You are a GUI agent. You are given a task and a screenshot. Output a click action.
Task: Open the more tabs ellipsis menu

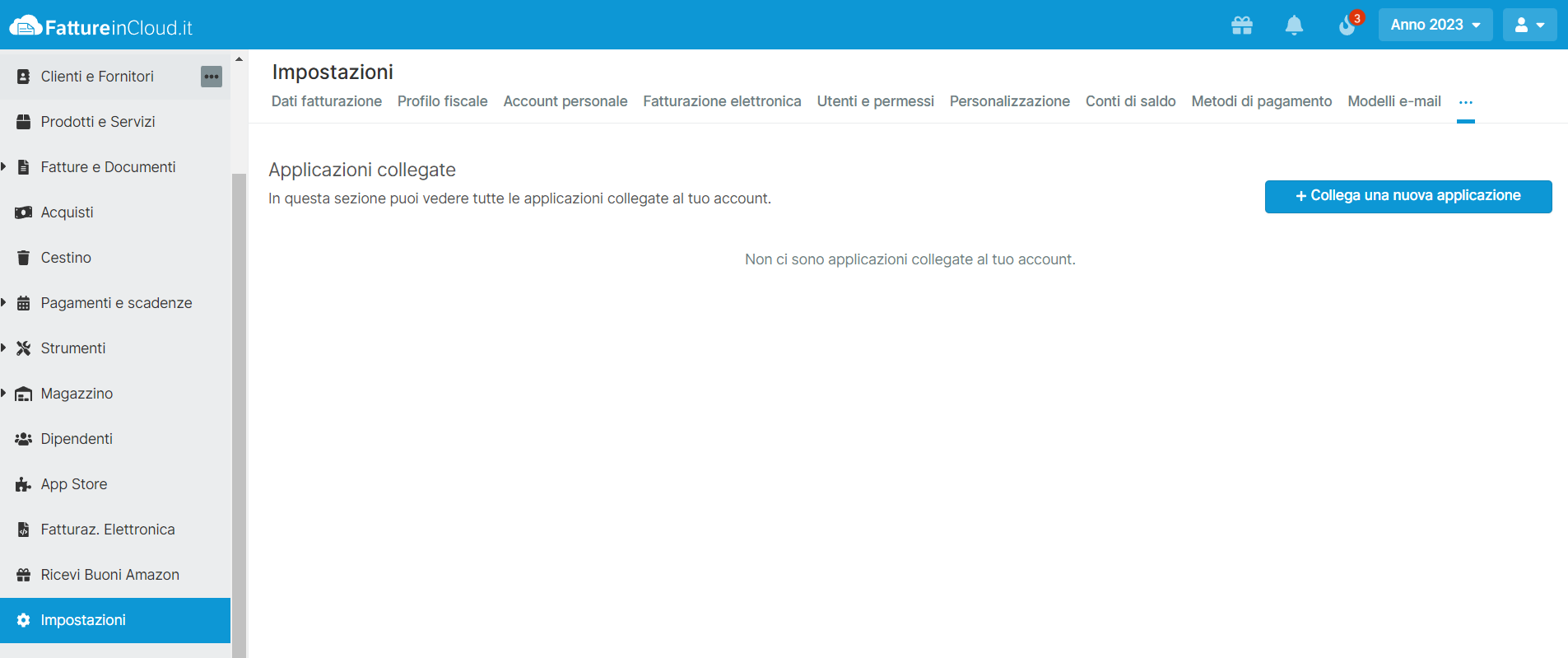point(1465,102)
